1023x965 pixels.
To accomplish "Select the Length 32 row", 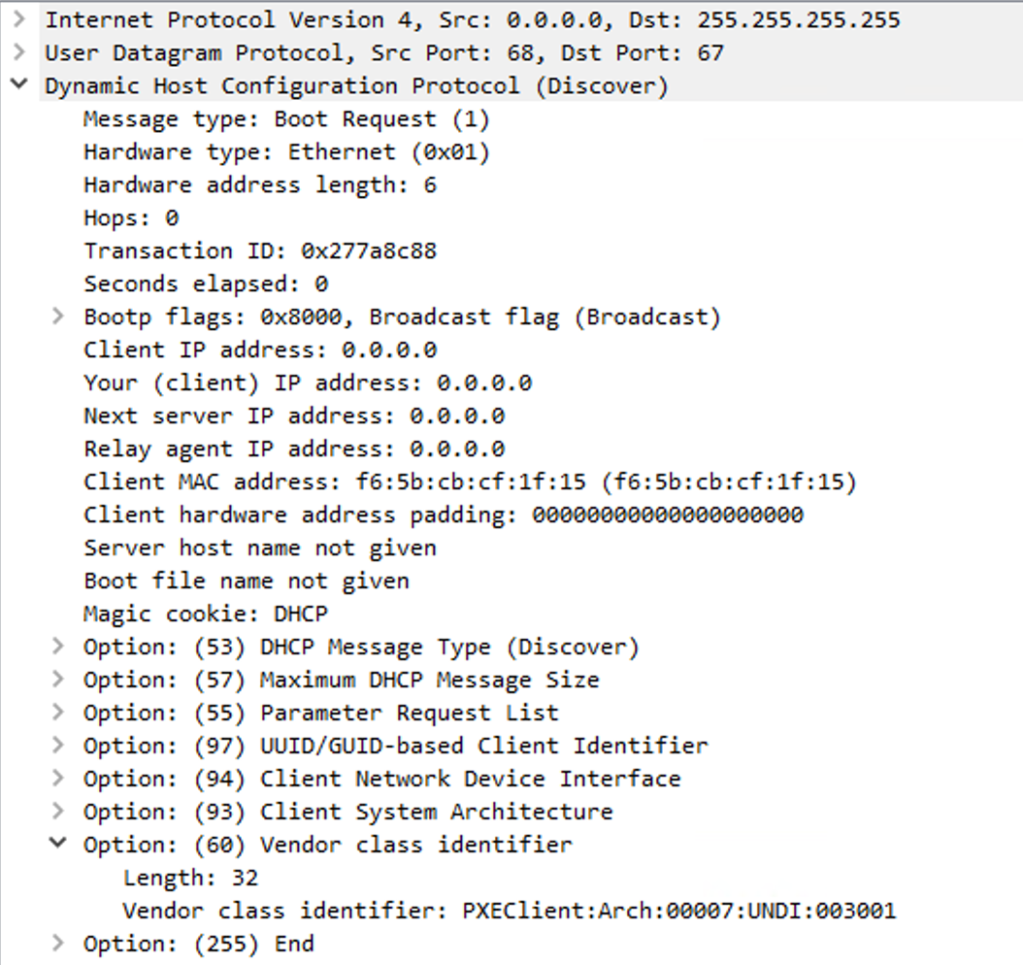I will tap(190, 878).
